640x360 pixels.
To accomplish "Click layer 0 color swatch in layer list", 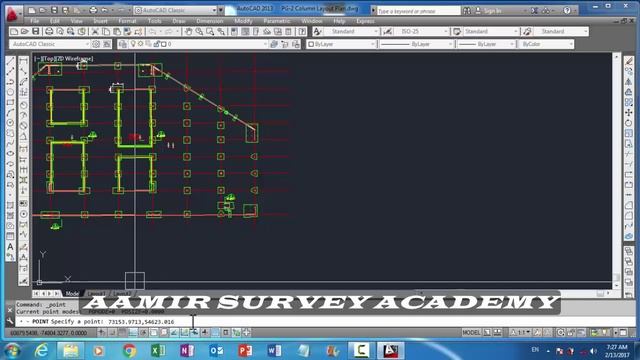I will point(164,44).
